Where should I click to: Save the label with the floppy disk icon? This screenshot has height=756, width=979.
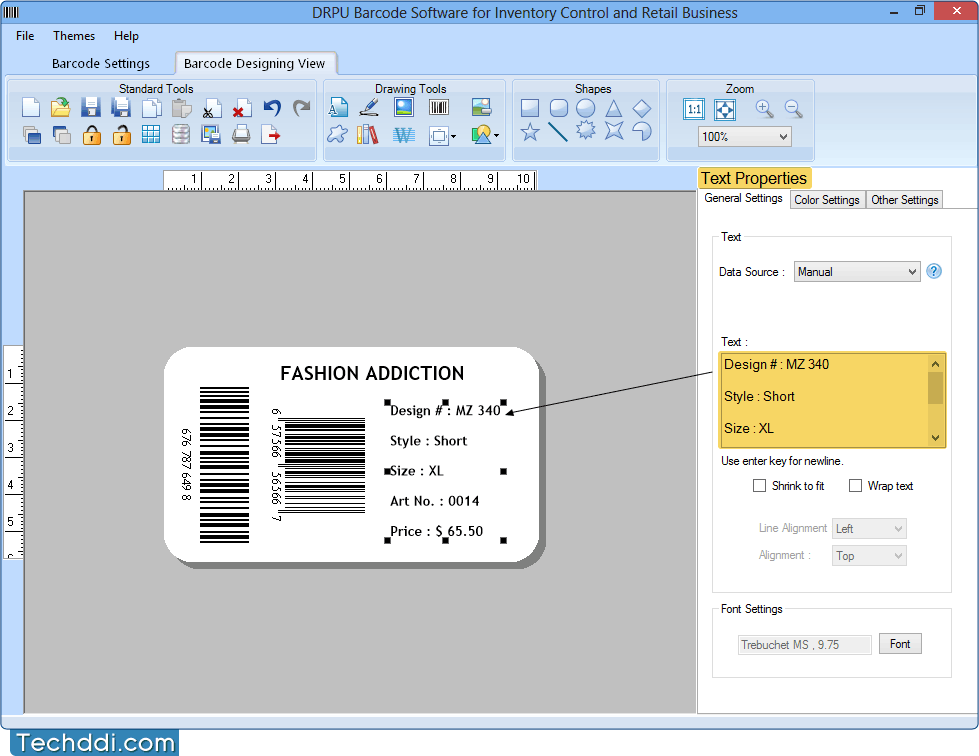point(91,108)
